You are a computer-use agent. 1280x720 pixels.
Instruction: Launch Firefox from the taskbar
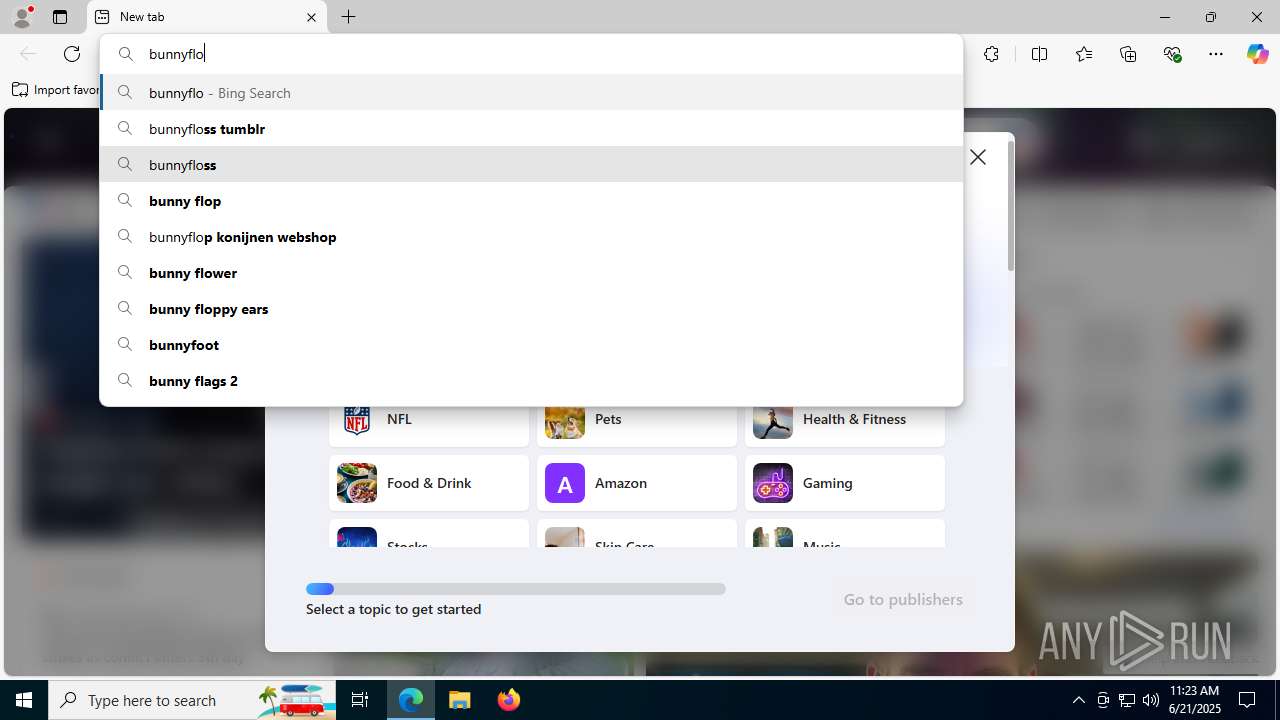509,700
